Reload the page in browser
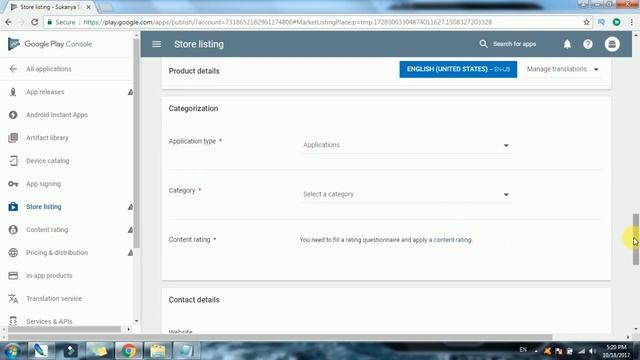This screenshot has height=360, width=640. tap(35, 22)
